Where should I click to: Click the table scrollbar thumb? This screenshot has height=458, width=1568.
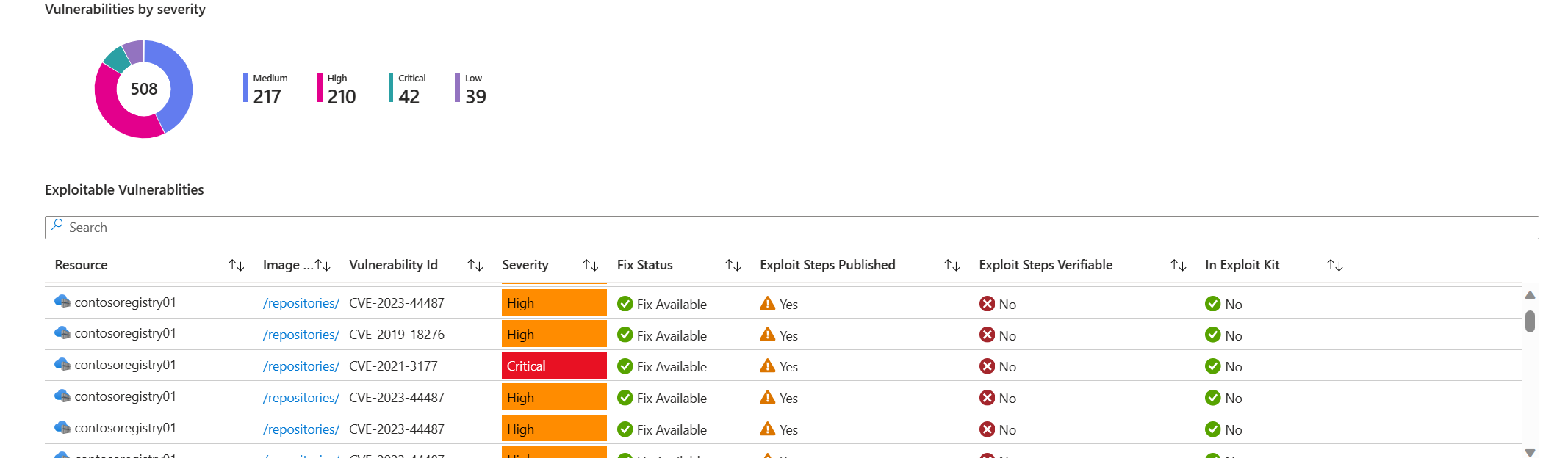tap(1530, 321)
